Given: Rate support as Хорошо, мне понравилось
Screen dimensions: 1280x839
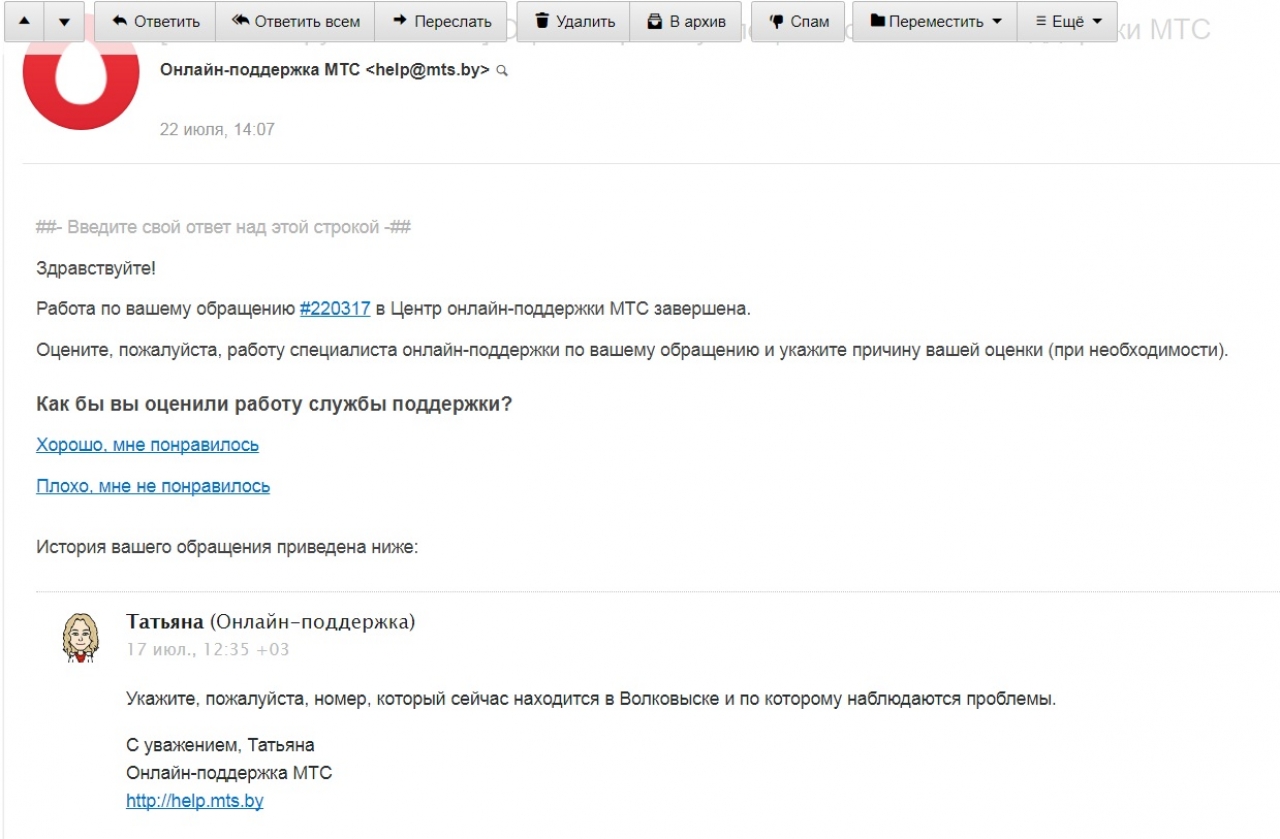Looking at the screenshot, I should click(x=147, y=445).
